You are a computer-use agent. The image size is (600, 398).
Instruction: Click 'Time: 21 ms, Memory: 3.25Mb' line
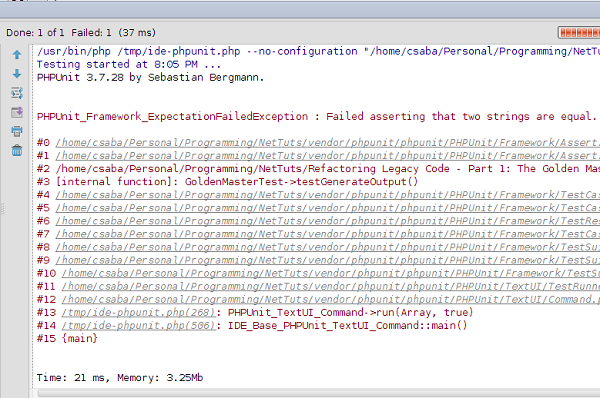click(x=120, y=378)
